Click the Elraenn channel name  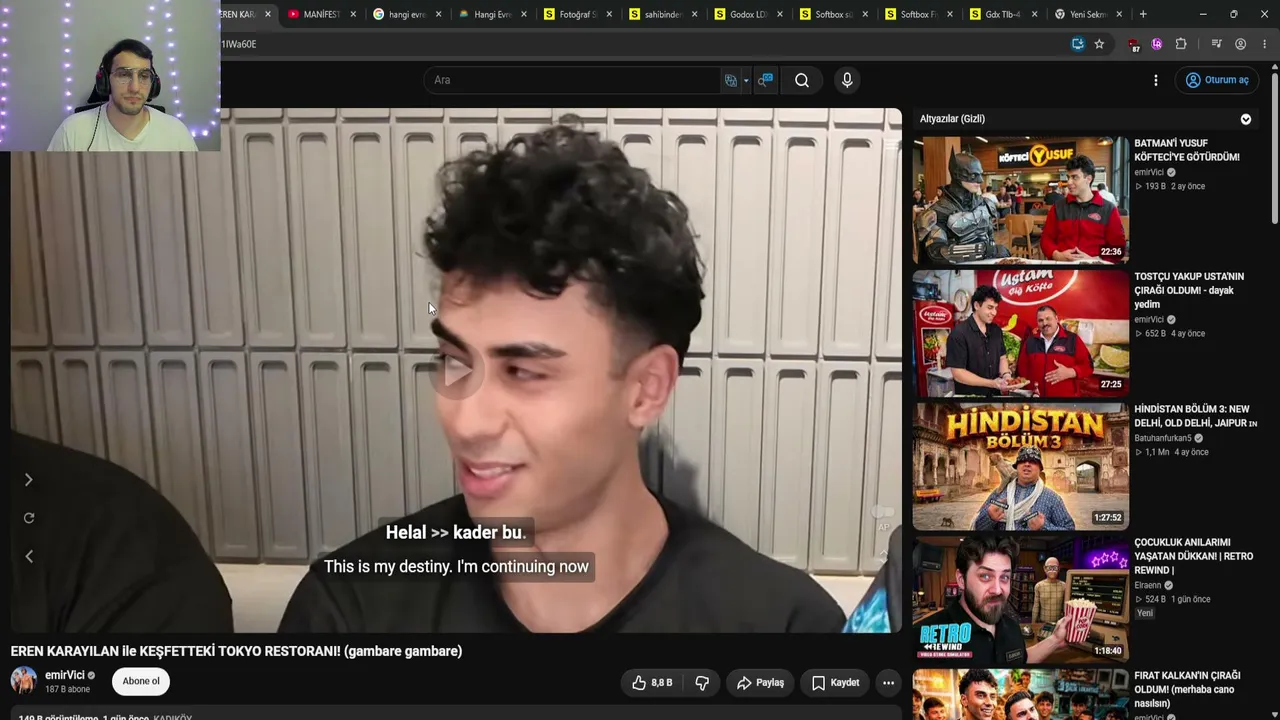tap(1148, 585)
